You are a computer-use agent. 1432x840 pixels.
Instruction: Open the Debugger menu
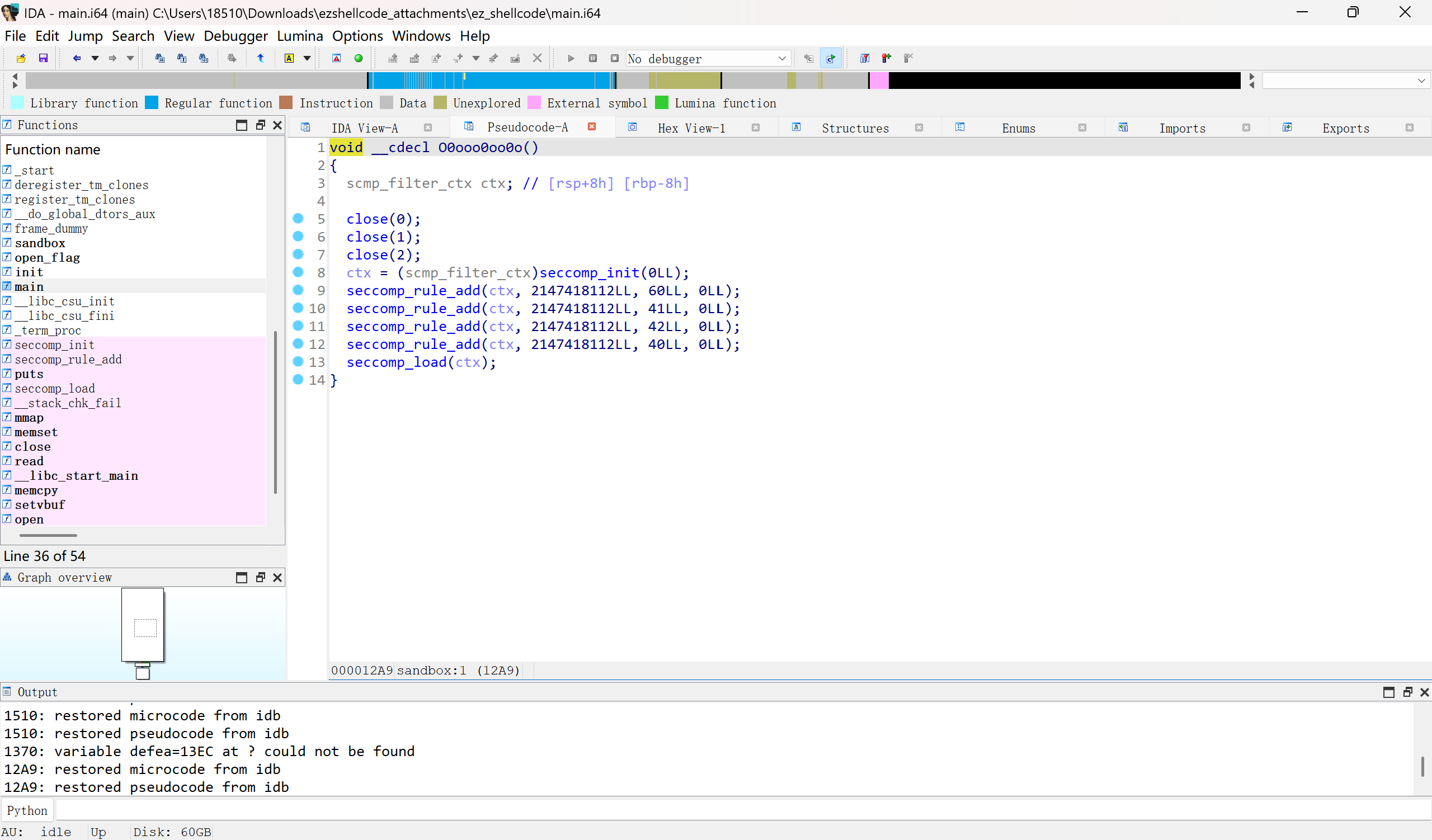[x=235, y=36]
